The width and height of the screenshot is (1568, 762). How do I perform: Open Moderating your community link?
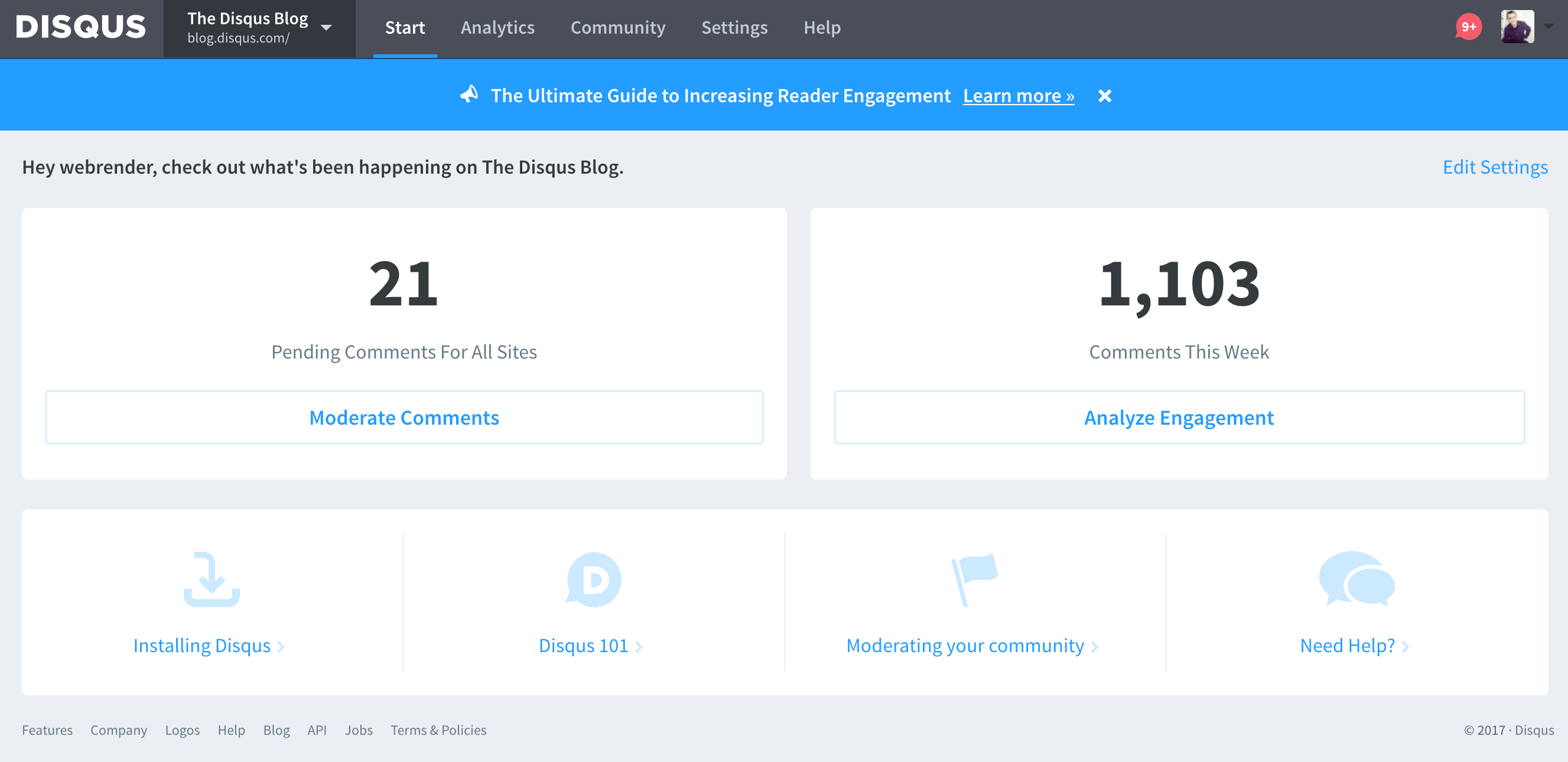[x=965, y=645]
